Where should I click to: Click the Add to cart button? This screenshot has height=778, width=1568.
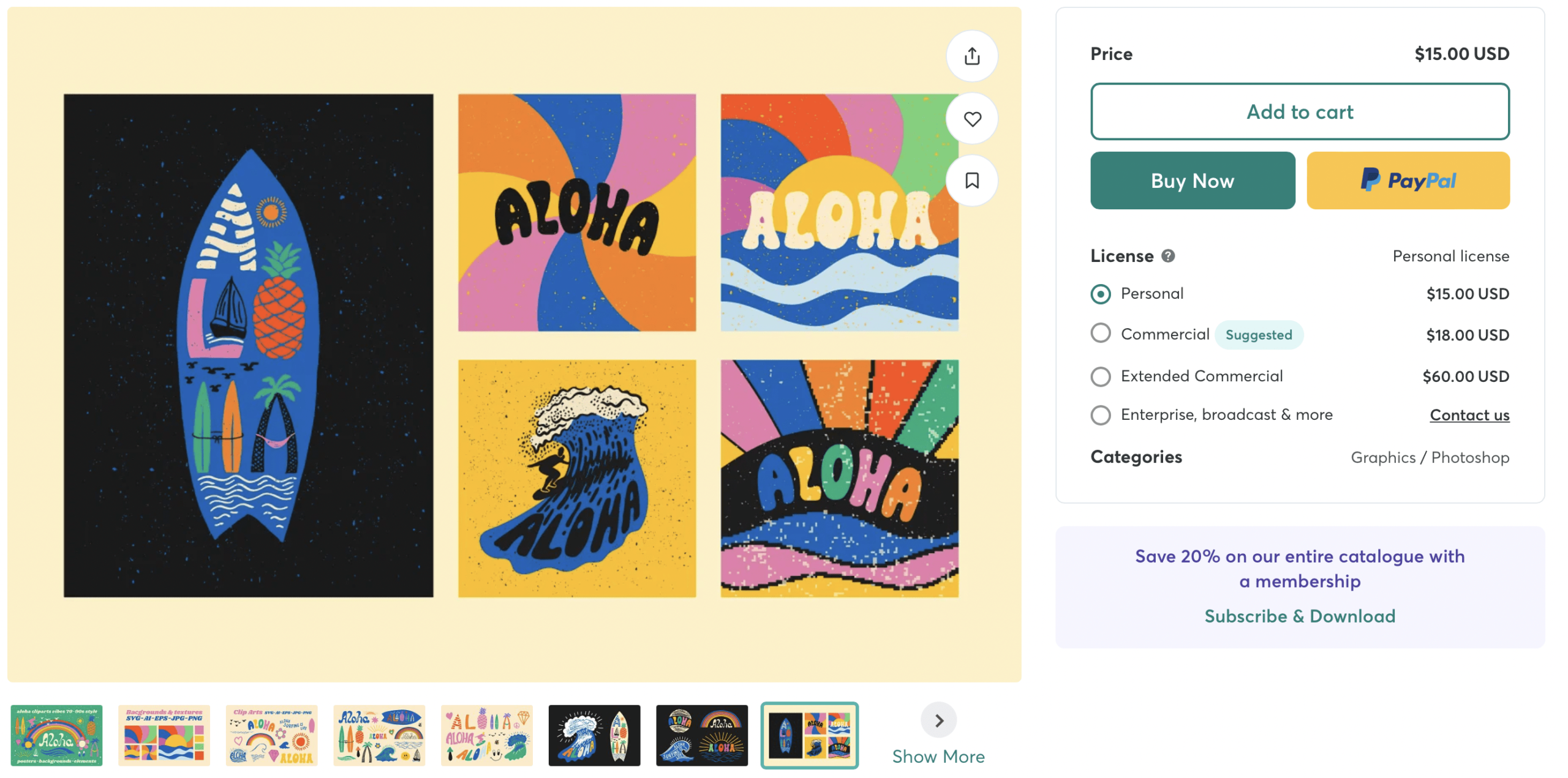point(1299,112)
